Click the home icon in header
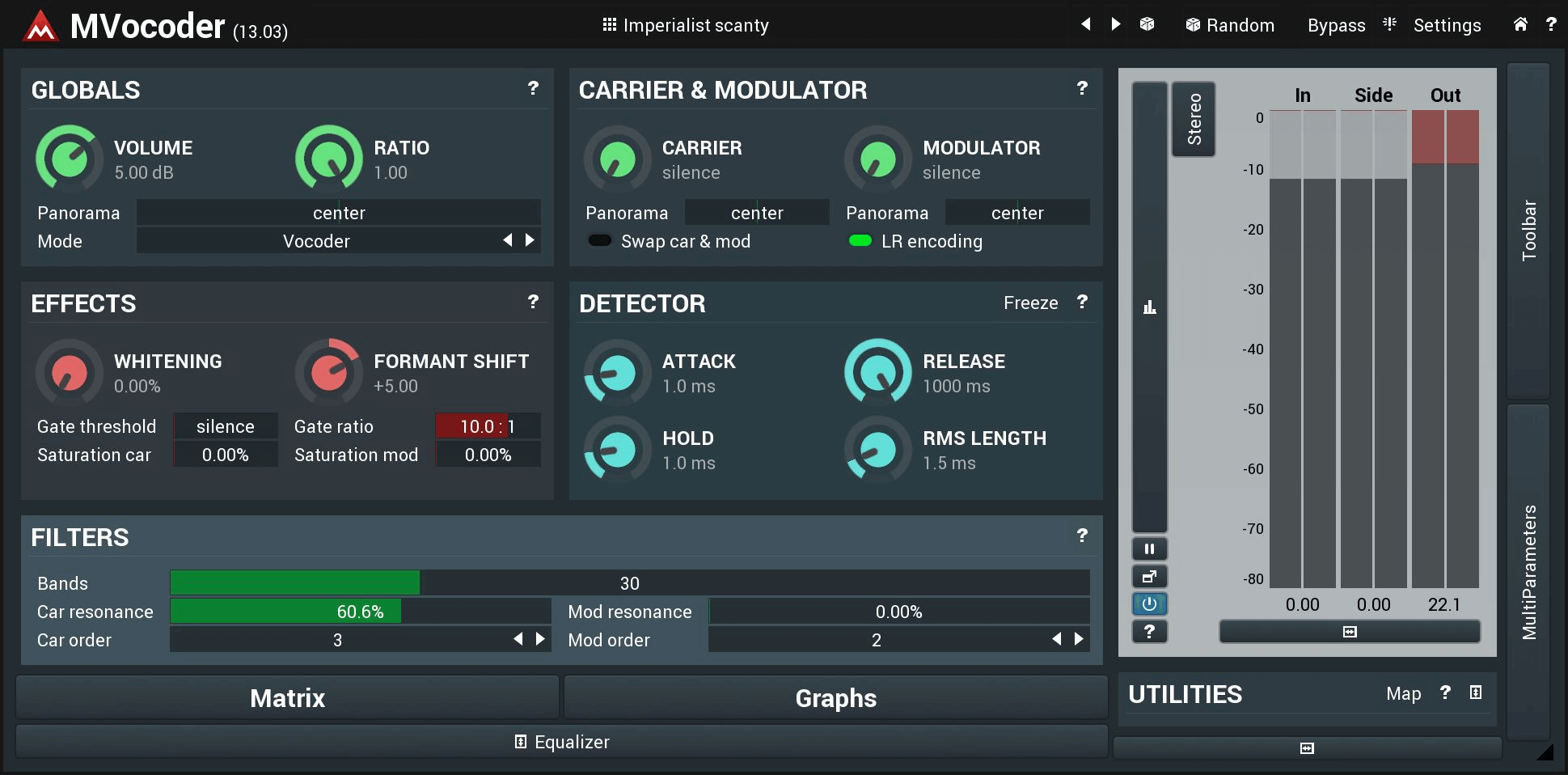Image resolution: width=1568 pixels, height=775 pixels. pyautogui.click(x=1520, y=24)
